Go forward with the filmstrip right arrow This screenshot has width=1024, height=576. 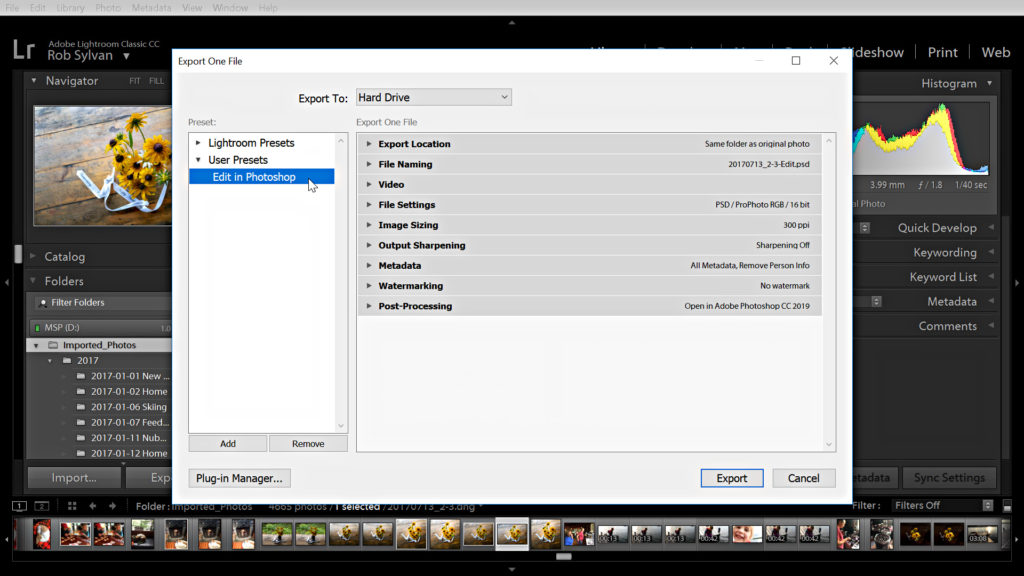[112, 506]
